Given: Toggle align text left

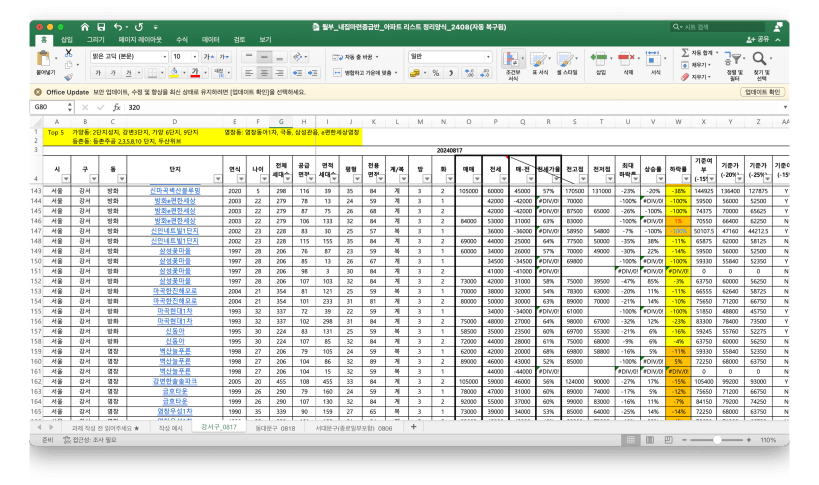Looking at the screenshot, I should pyautogui.click(x=249, y=73).
